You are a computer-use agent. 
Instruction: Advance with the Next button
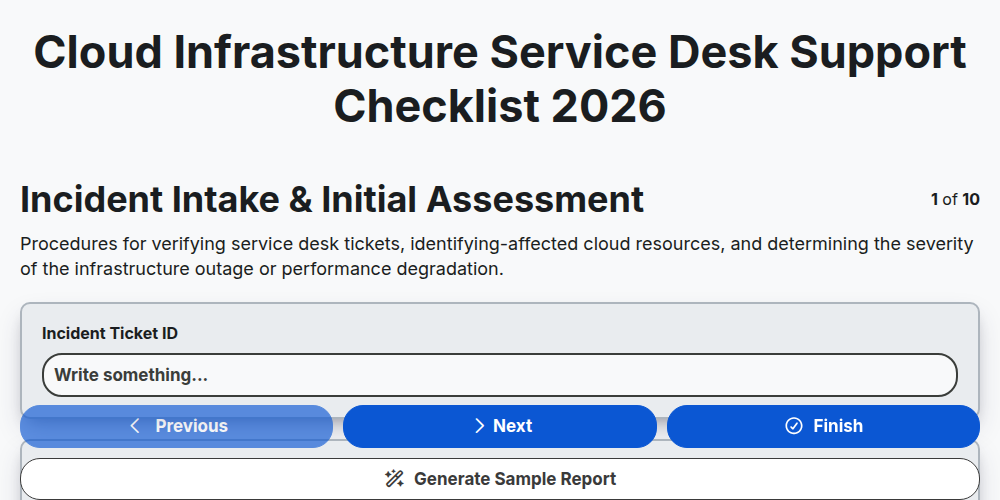tap(500, 426)
